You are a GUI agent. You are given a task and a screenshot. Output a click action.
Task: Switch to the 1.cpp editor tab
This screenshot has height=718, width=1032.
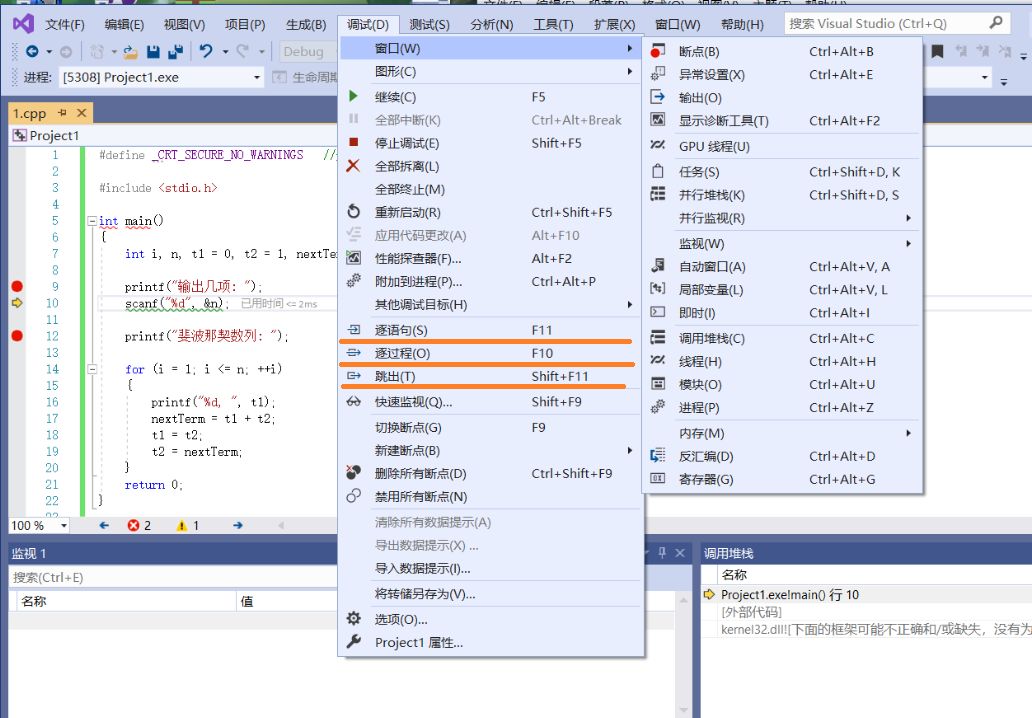click(x=30, y=114)
